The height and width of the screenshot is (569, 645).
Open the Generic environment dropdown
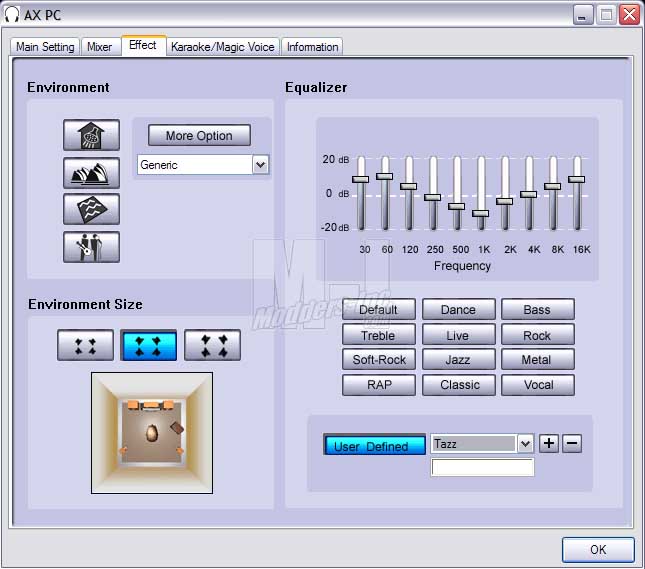[x=260, y=165]
